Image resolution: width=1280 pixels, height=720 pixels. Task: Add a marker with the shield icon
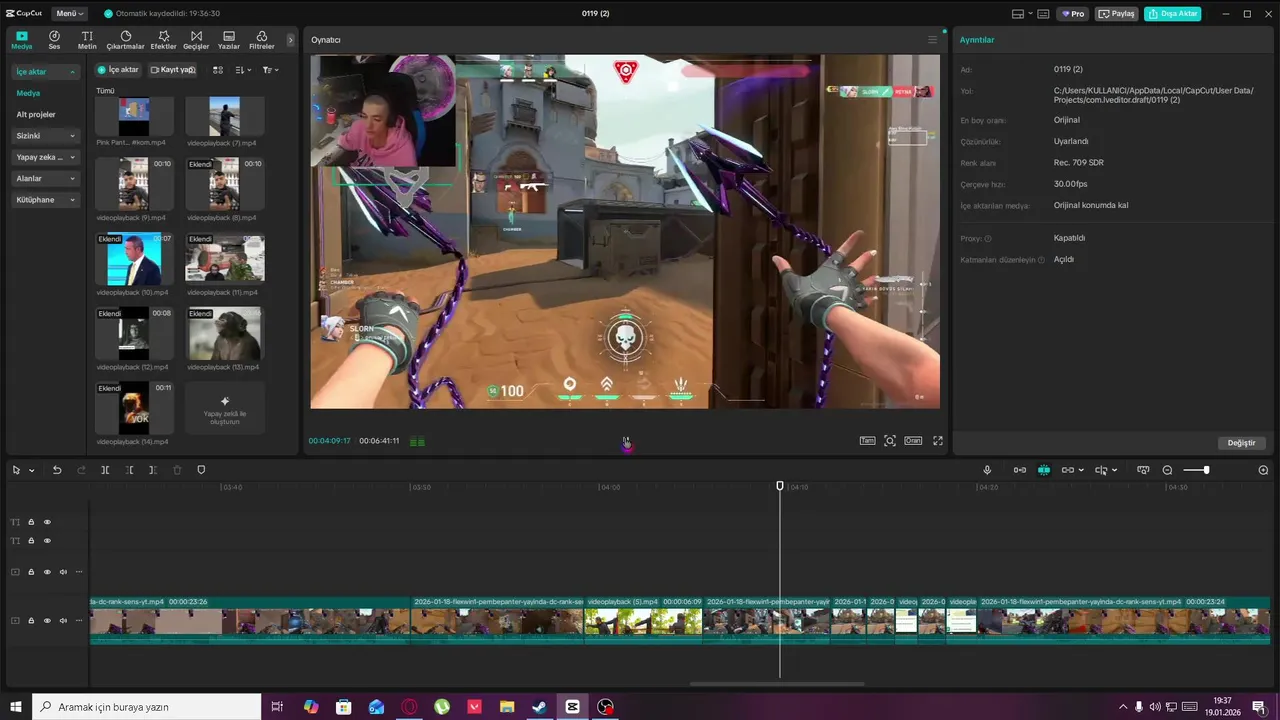201,470
